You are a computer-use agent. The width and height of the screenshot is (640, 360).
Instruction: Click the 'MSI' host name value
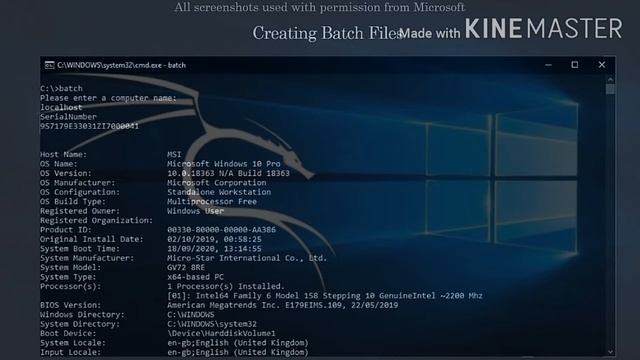coord(174,154)
